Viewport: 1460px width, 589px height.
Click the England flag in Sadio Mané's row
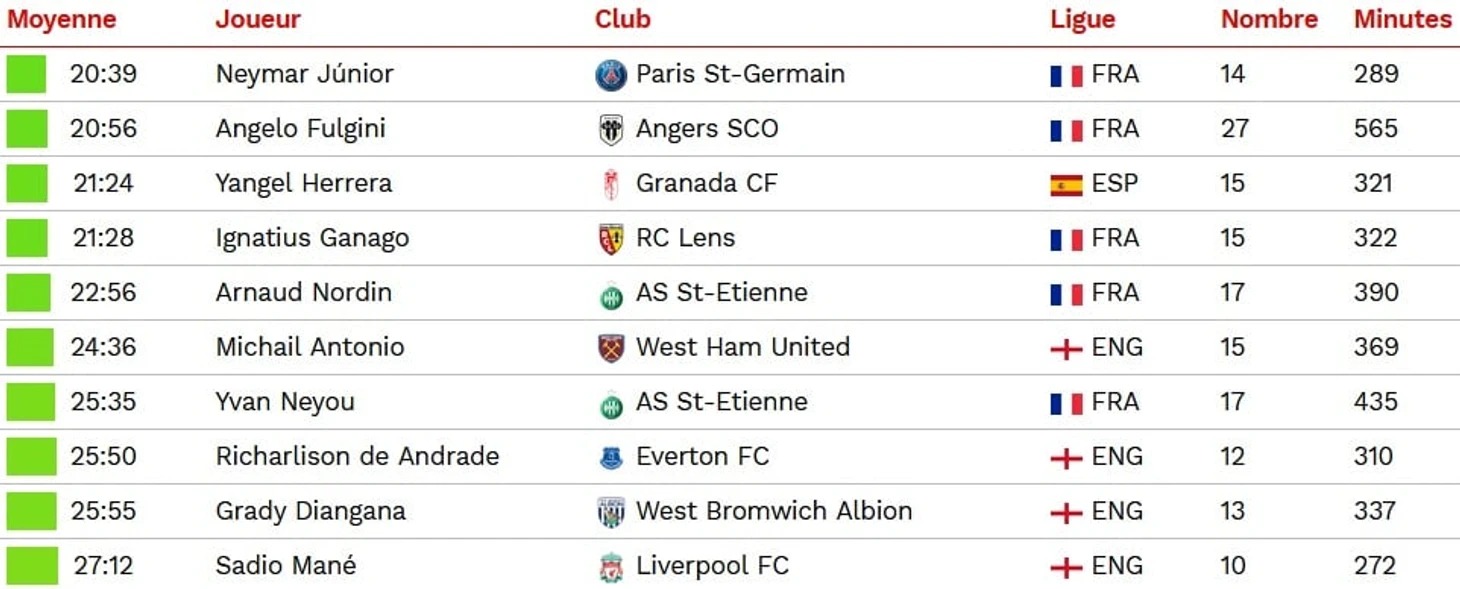(1066, 567)
